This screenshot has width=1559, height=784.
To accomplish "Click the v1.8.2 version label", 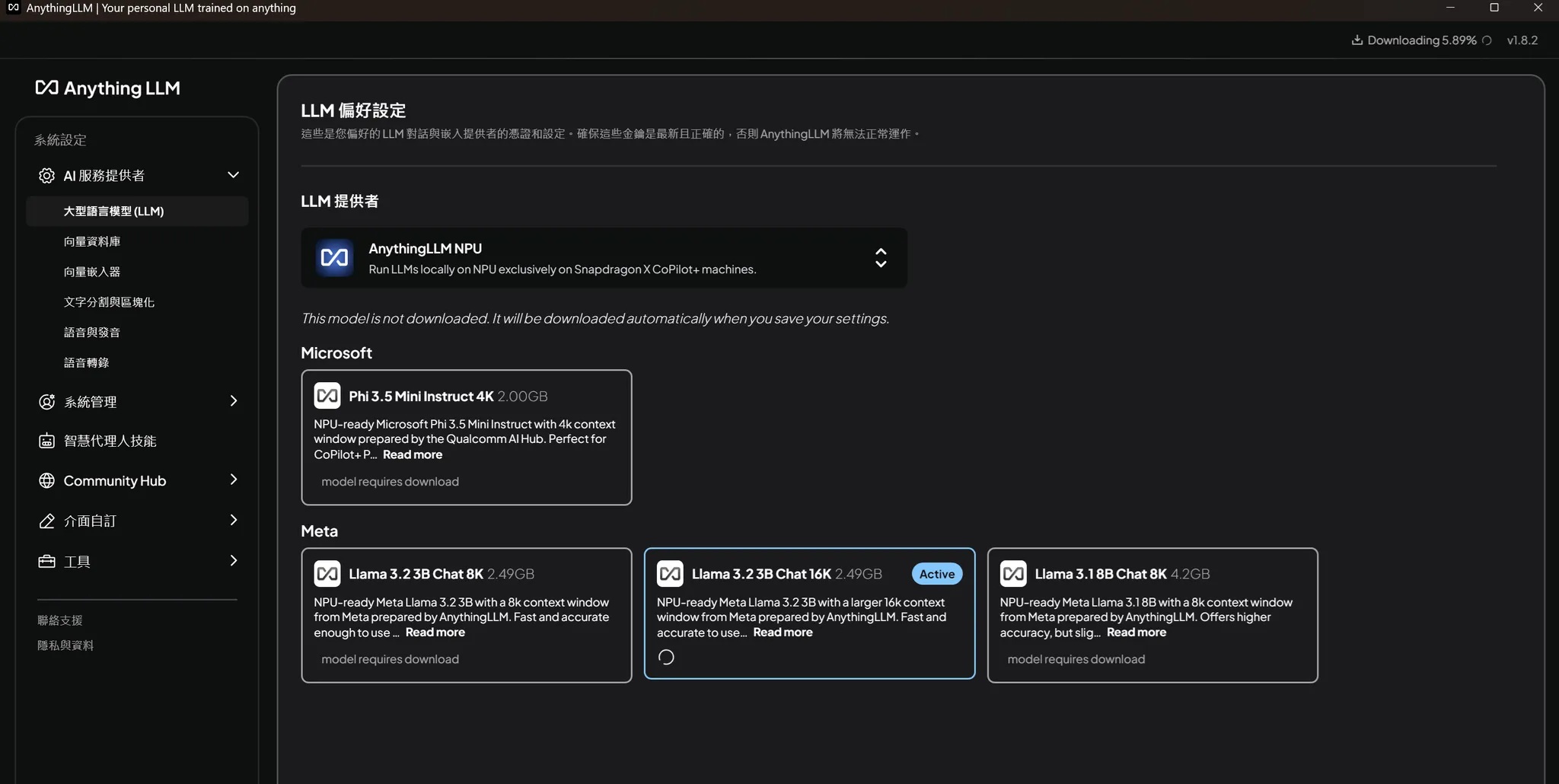I will 1522,40.
